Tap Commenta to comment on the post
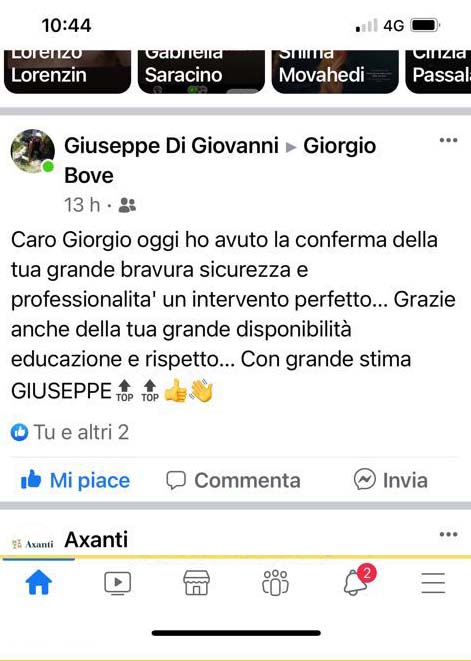Viewport: 471px width, 661px height. [233, 480]
